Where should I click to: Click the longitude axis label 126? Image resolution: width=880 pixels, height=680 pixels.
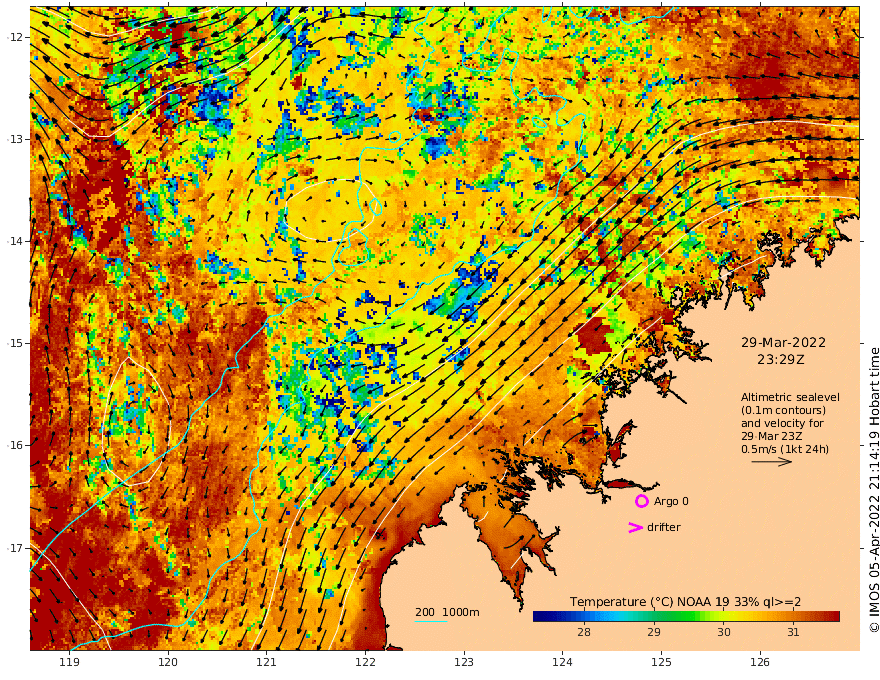760,662
